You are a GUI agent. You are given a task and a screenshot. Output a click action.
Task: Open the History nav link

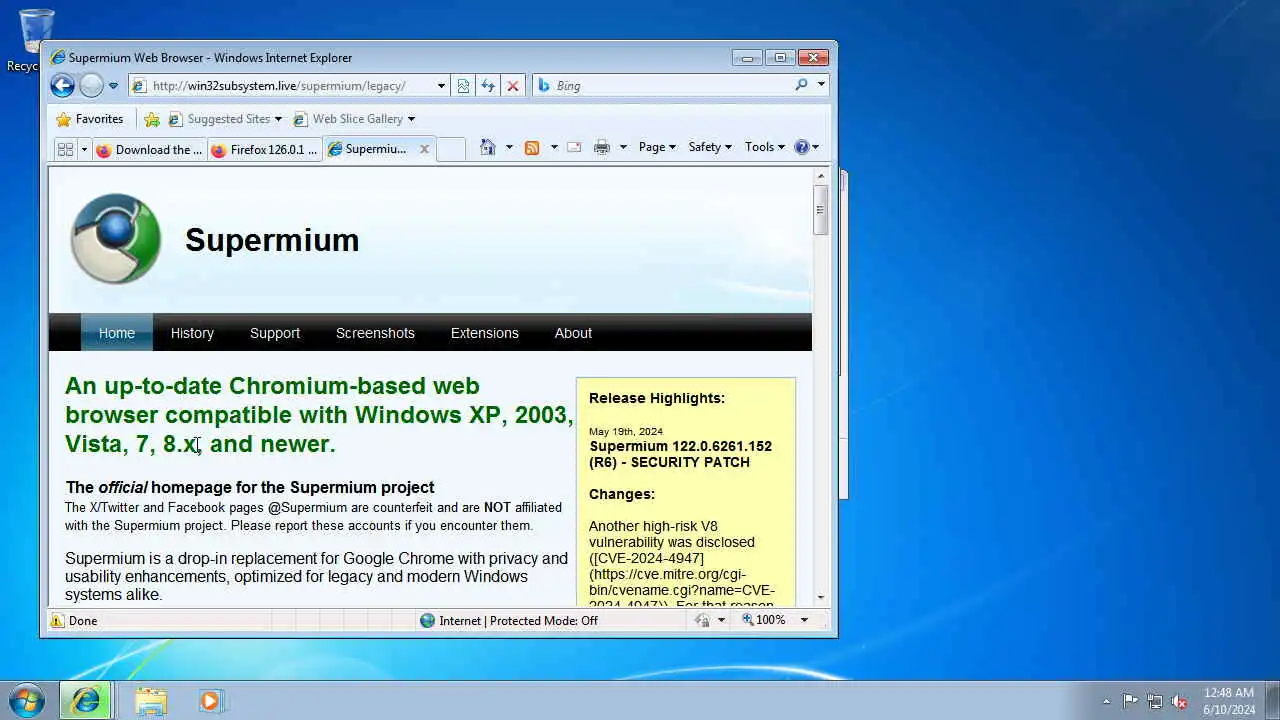[192, 333]
